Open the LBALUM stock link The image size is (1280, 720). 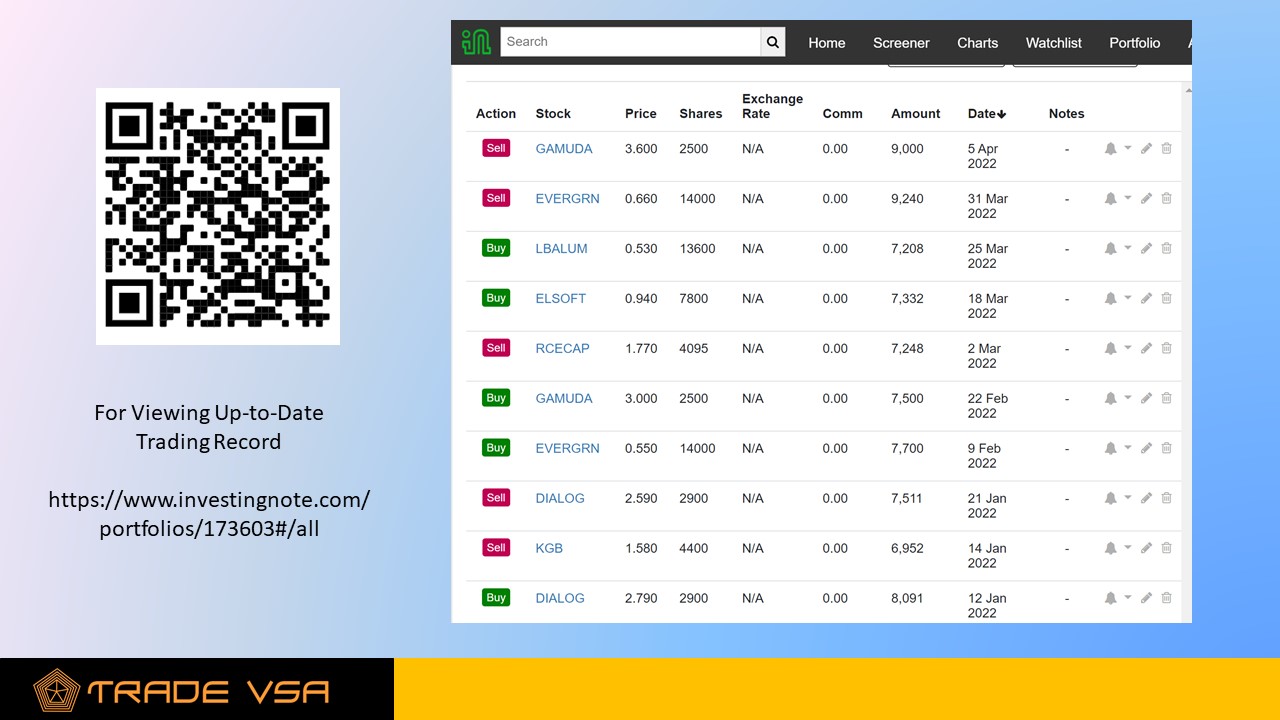pos(561,248)
